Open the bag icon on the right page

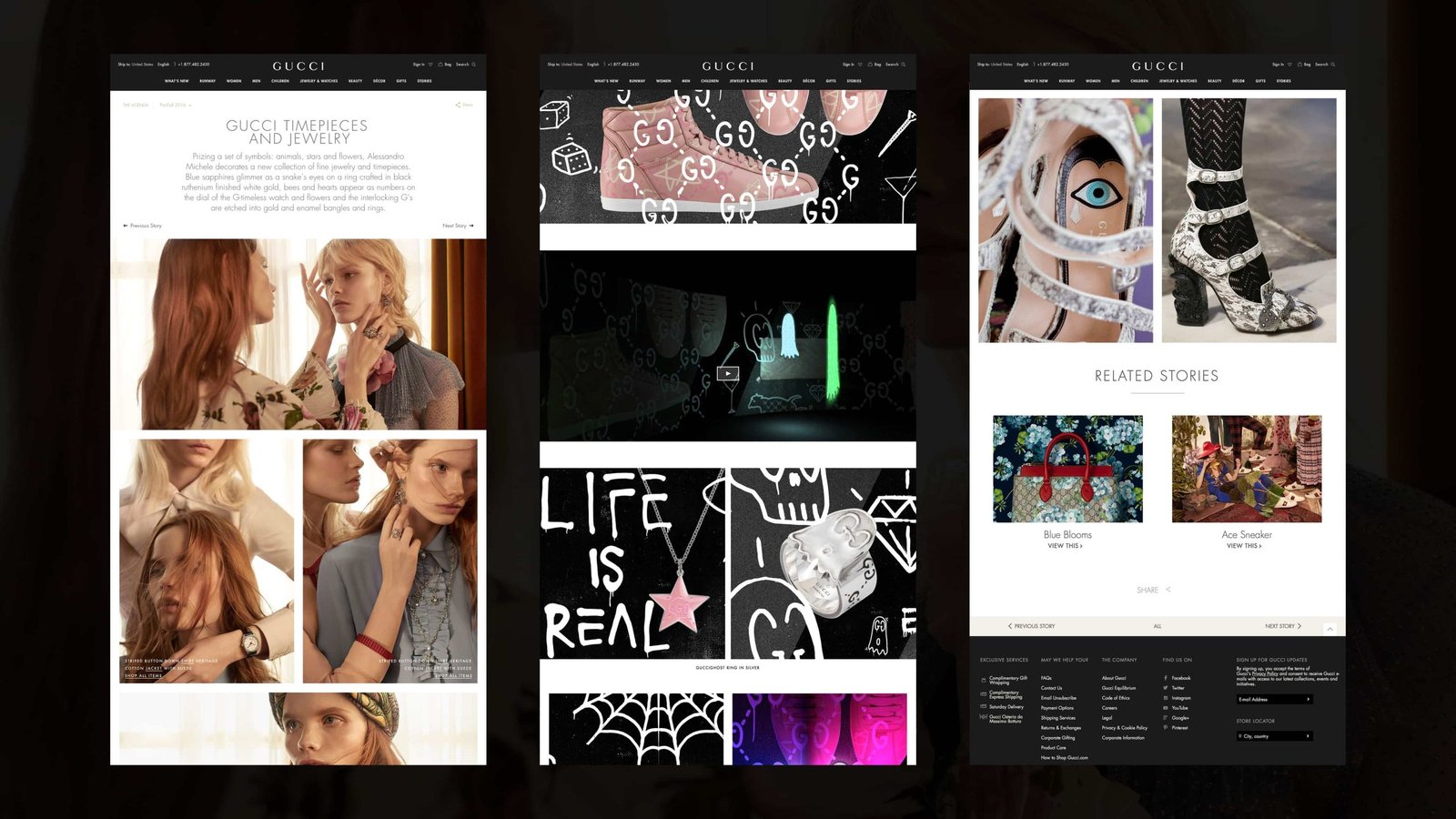coord(1299,65)
